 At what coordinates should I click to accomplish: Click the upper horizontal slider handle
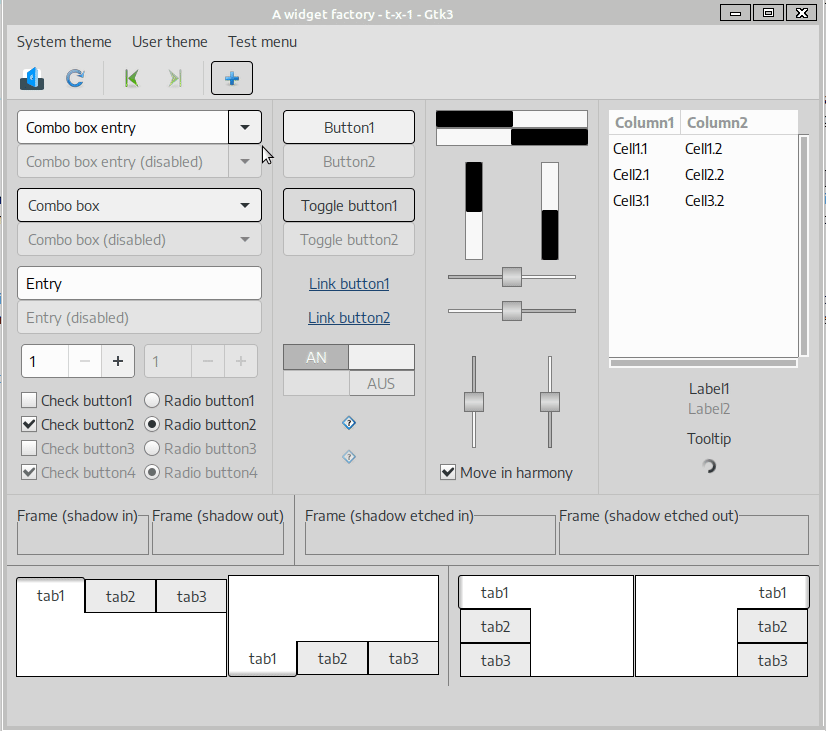(512, 277)
